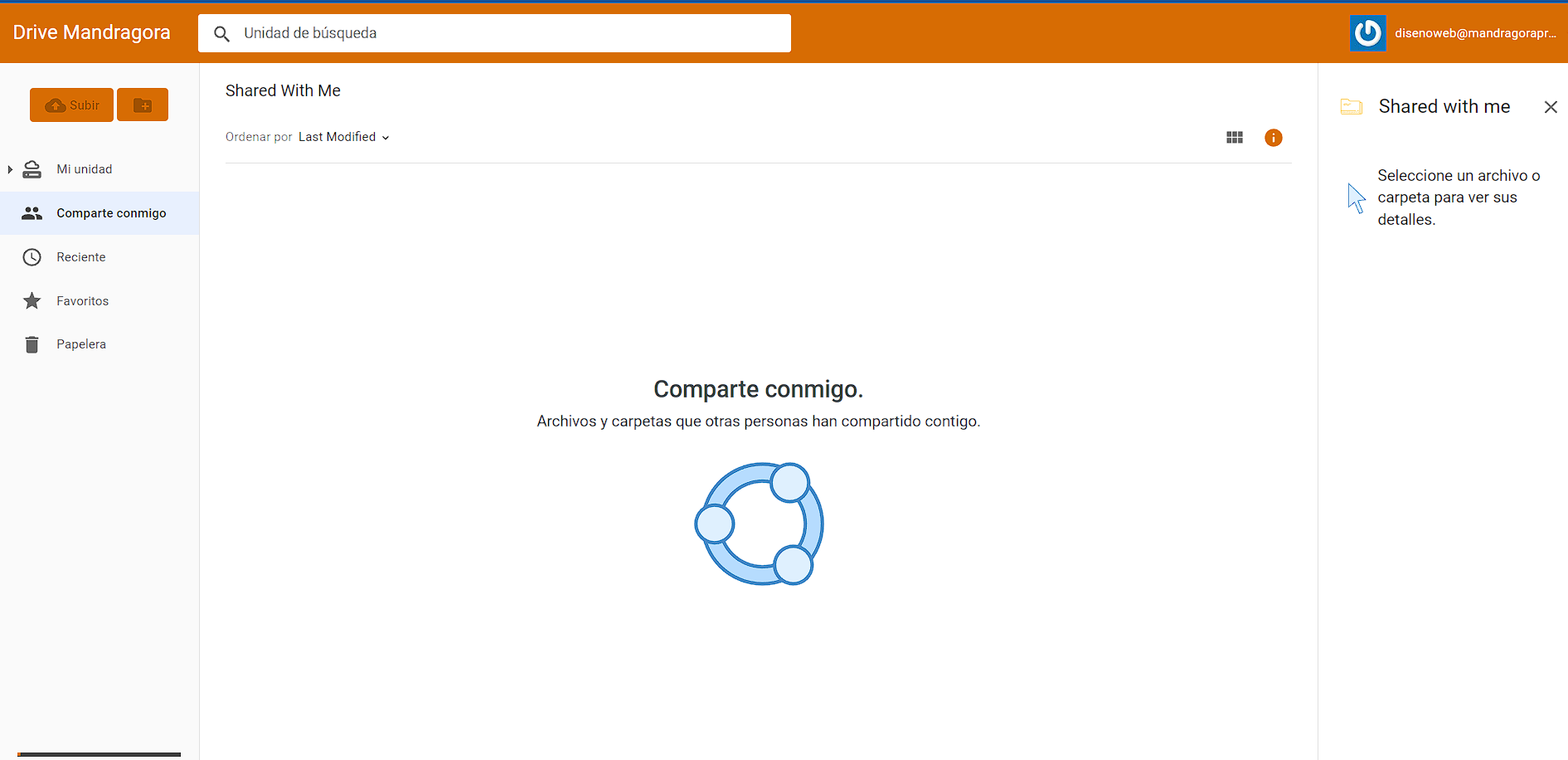
Task: Open the Subir upload icon
Action: pos(56,105)
